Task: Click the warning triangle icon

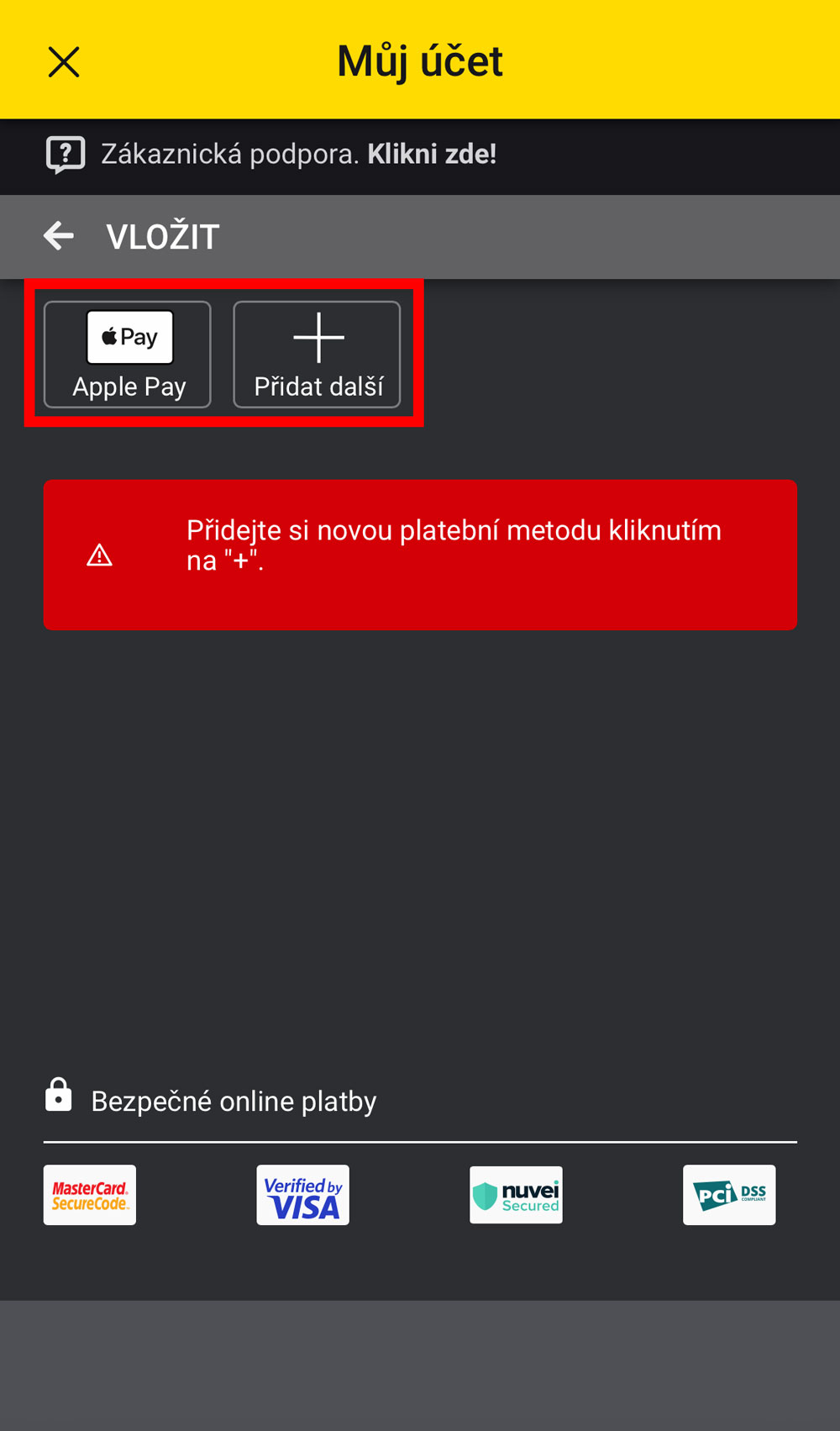Action: tap(100, 555)
